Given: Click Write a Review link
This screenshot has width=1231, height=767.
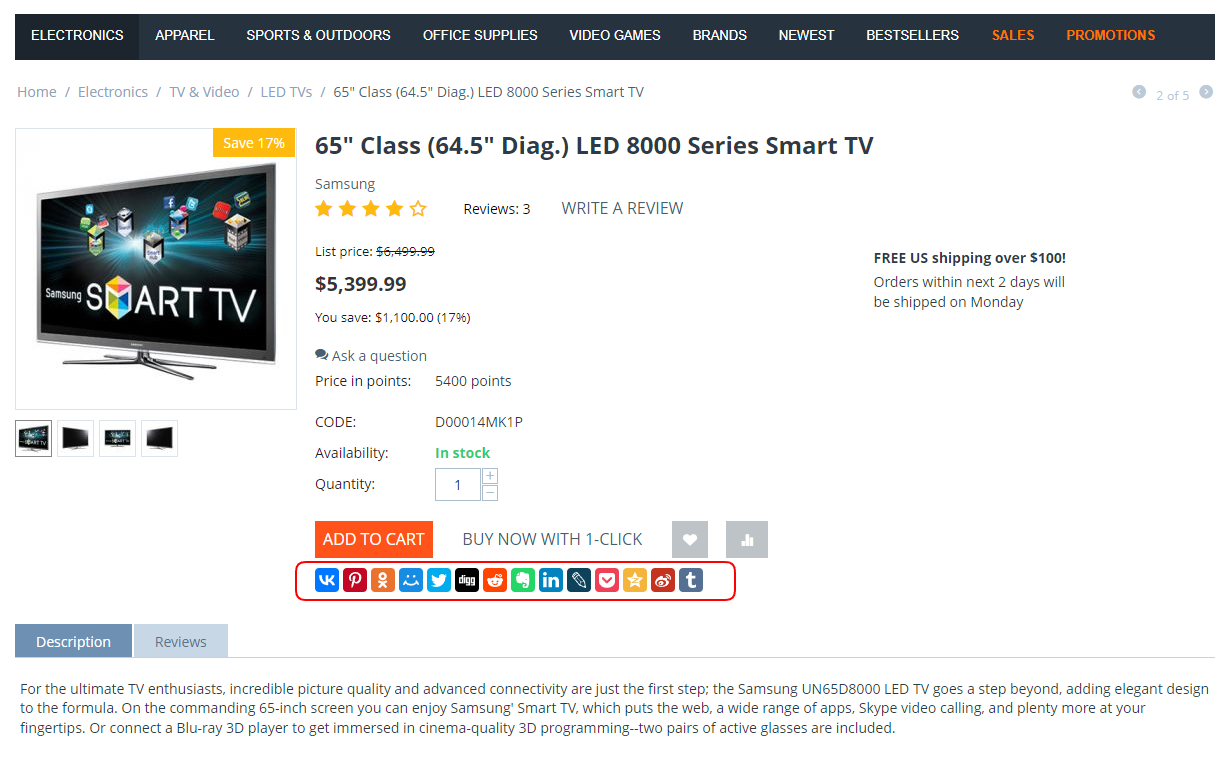Looking at the screenshot, I should coord(622,208).
